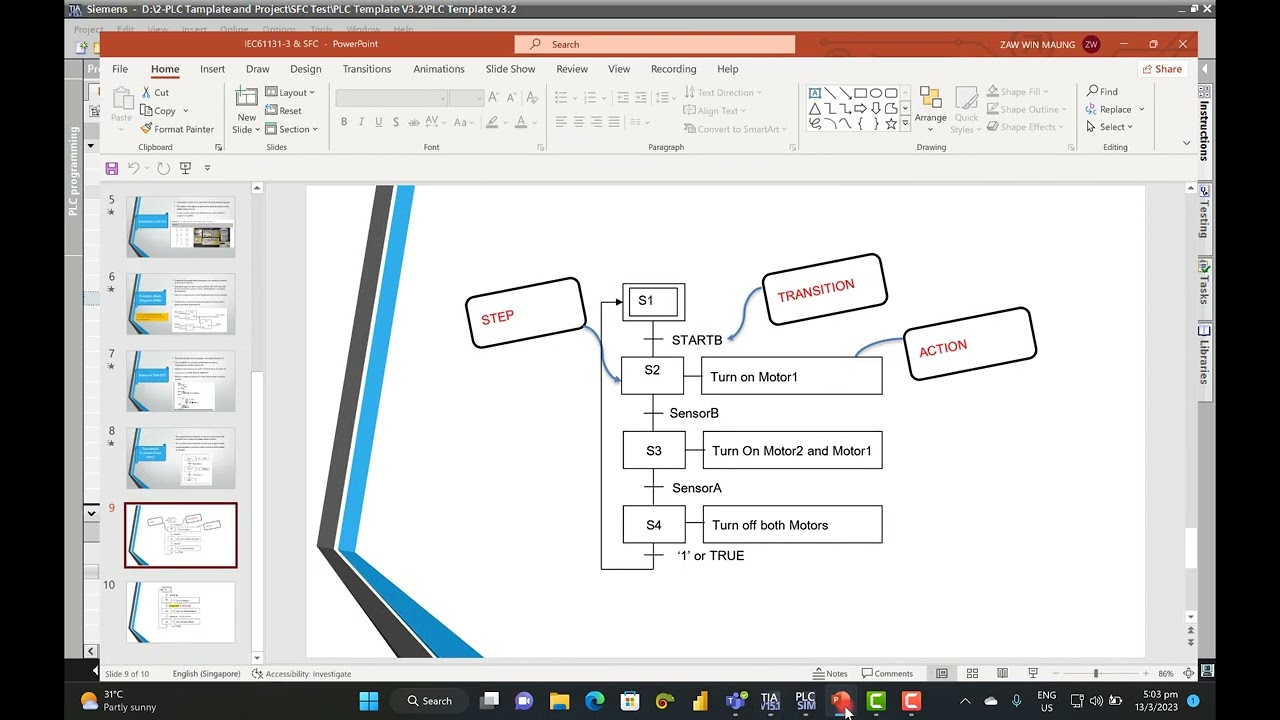Open TIA Portal V15.1 from taskbar
This screenshot has width=1280, height=720.
click(x=770, y=701)
